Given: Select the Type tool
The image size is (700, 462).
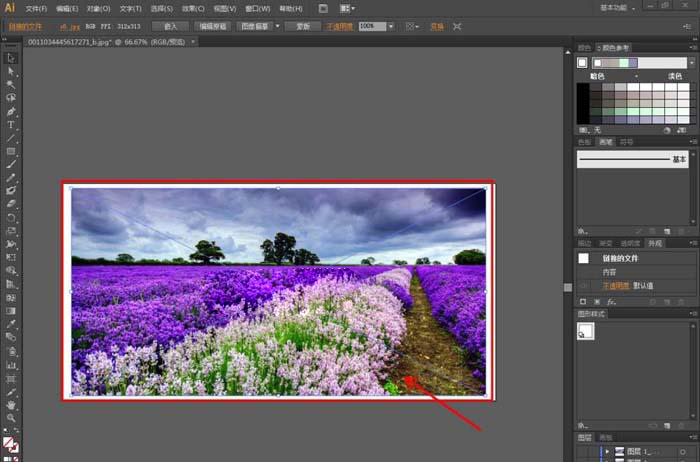Looking at the screenshot, I should pyautogui.click(x=11, y=125).
